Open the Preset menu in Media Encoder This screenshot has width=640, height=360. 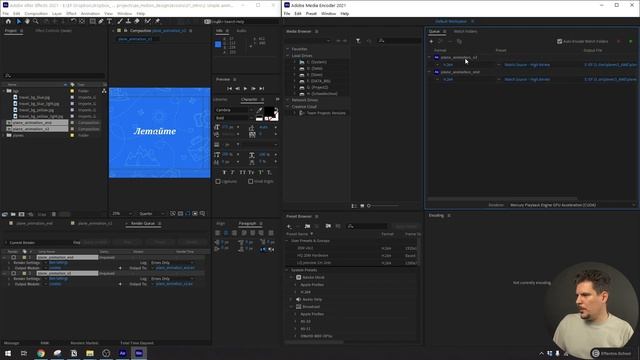[311, 13]
